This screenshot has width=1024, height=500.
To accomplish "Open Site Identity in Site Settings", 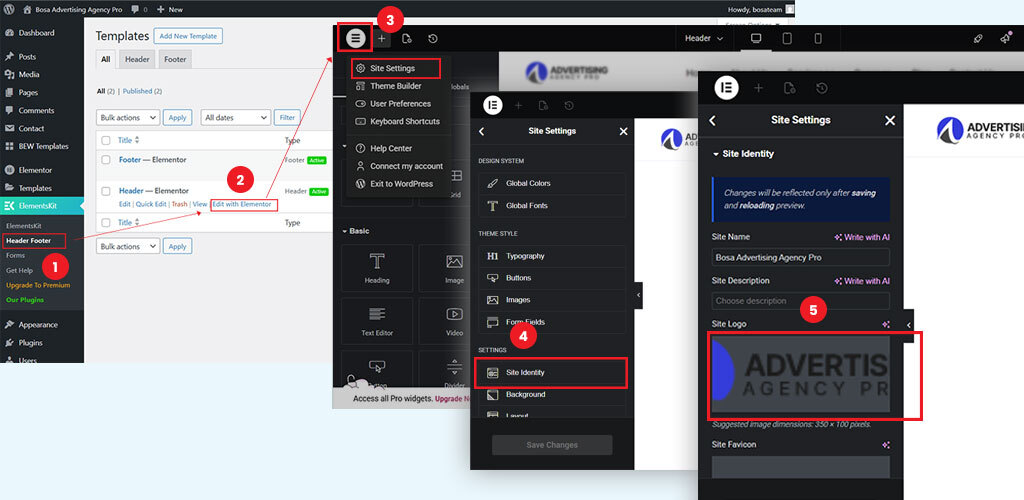I will point(551,373).
